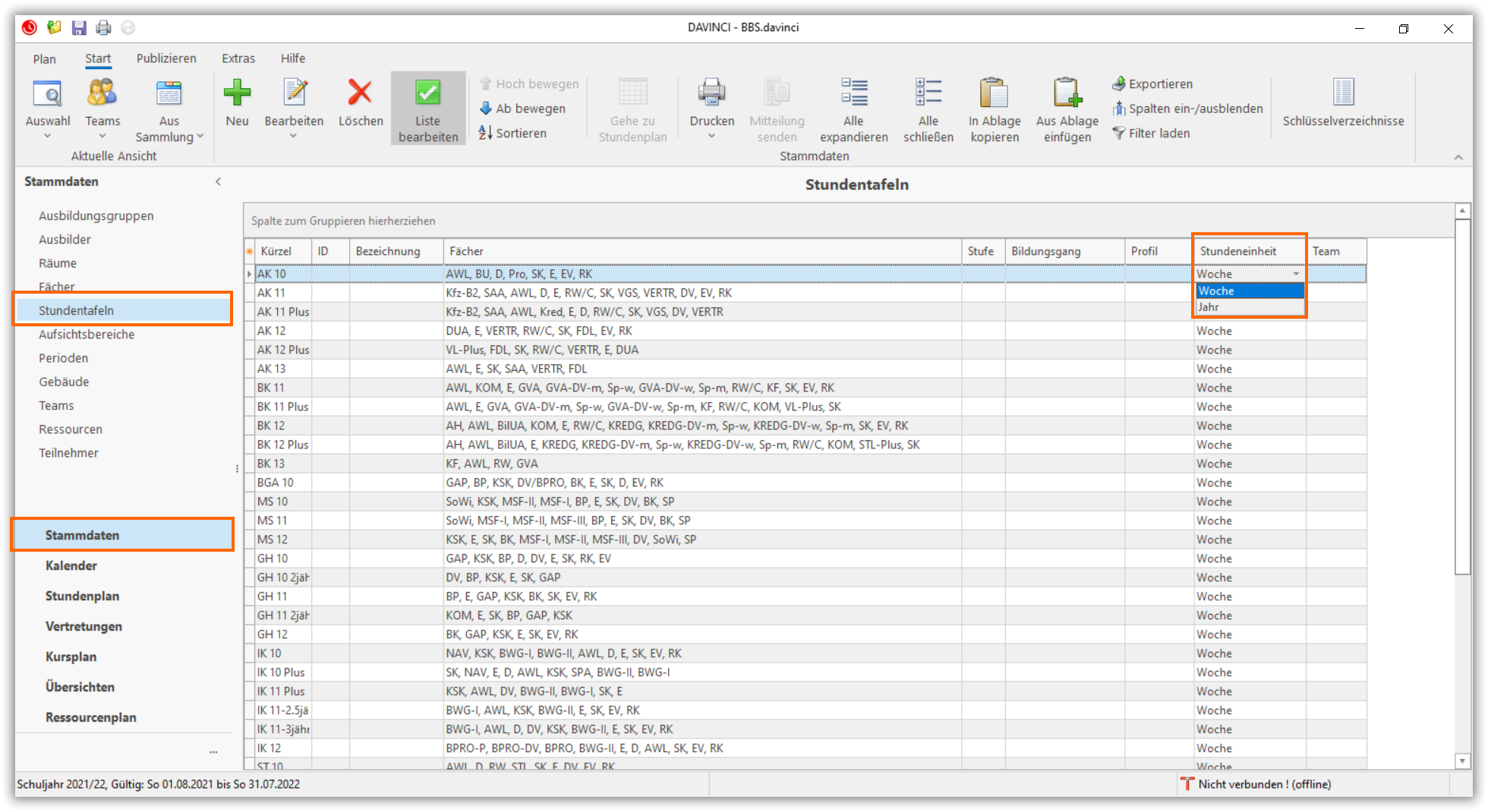Click the vertical scrollbar down arrow
This screenshot has width=1488, height=812.
pyautogui.click(x=1462, y=760)
